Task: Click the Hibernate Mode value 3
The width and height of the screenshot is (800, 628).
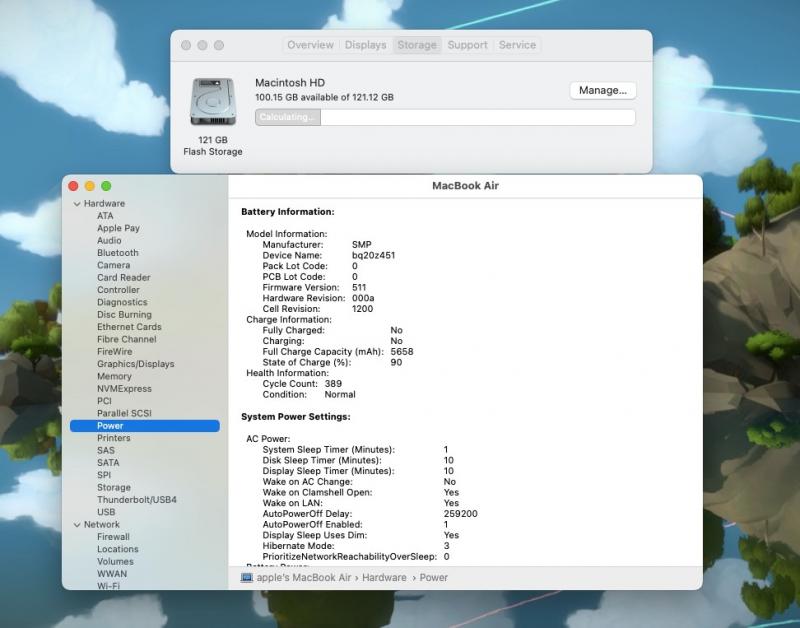Action: click(446, 546)
